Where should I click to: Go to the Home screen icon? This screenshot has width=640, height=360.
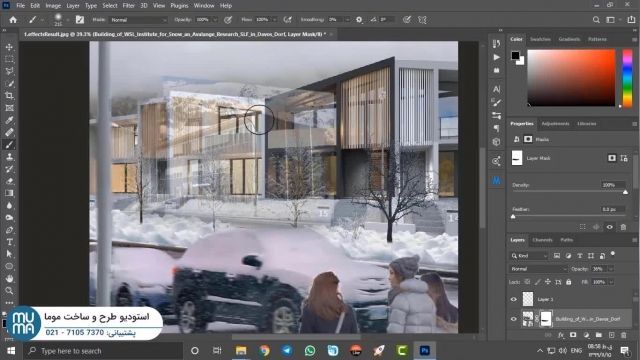13,20
